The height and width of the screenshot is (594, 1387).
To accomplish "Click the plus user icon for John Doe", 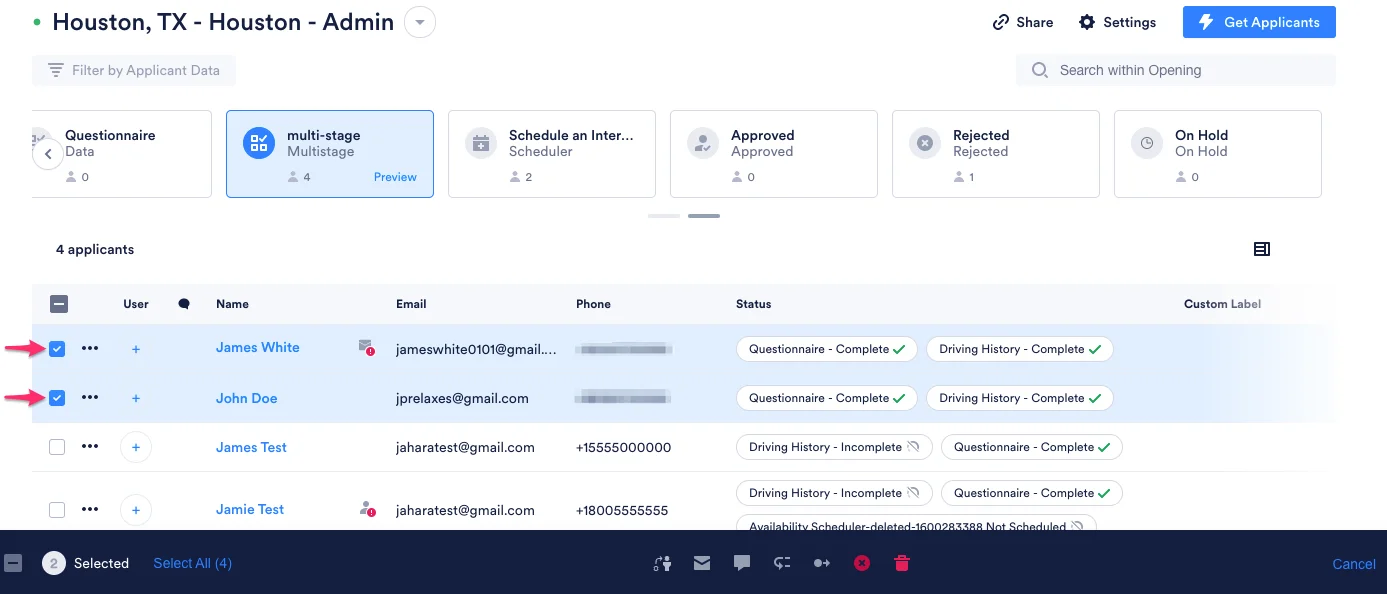I will tap(136, 398).
